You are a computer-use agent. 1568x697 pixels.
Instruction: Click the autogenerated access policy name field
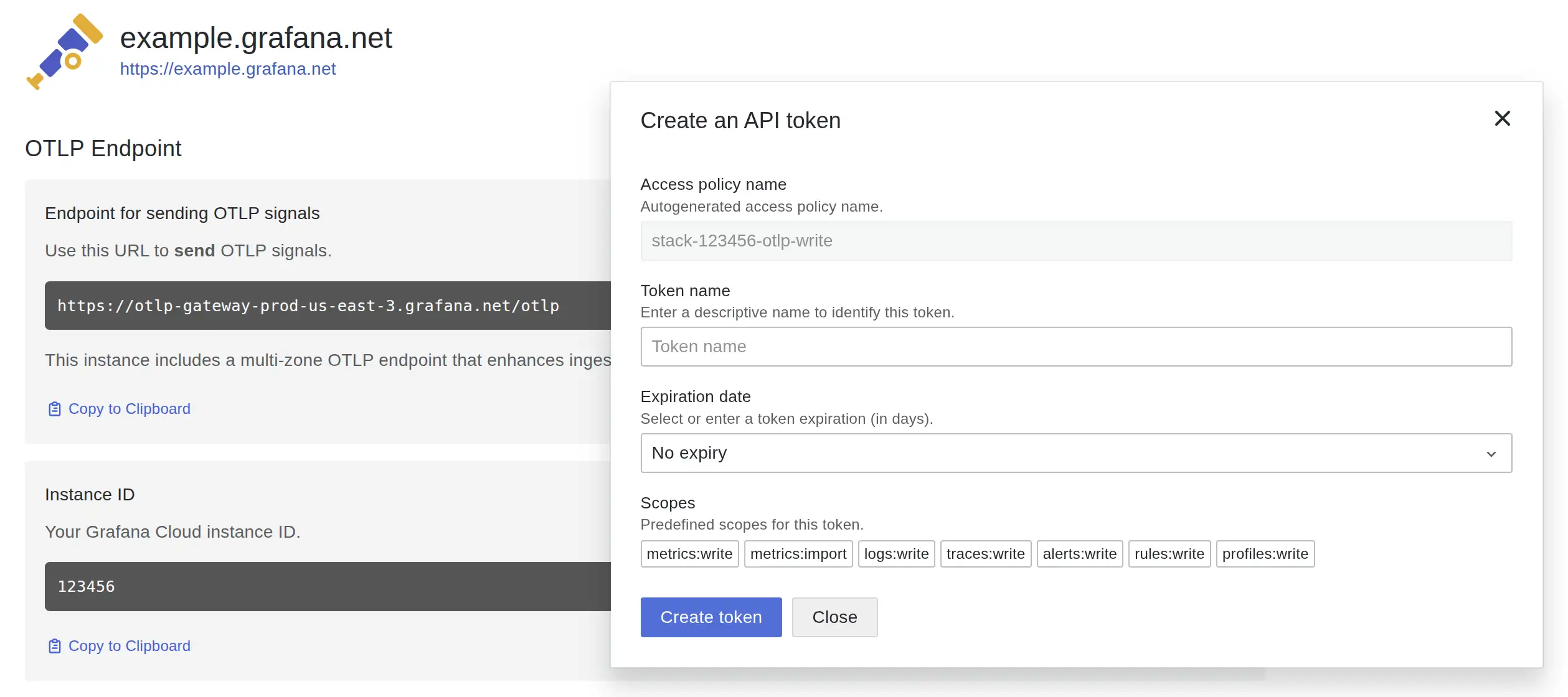(x=1075, y=241)
